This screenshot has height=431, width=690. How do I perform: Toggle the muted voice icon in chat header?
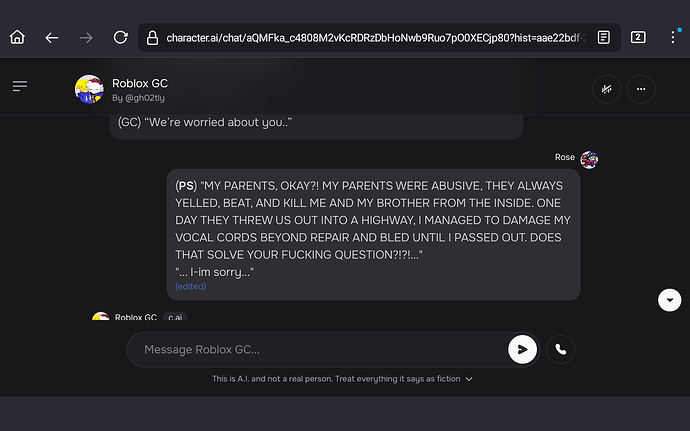(606, 89)
